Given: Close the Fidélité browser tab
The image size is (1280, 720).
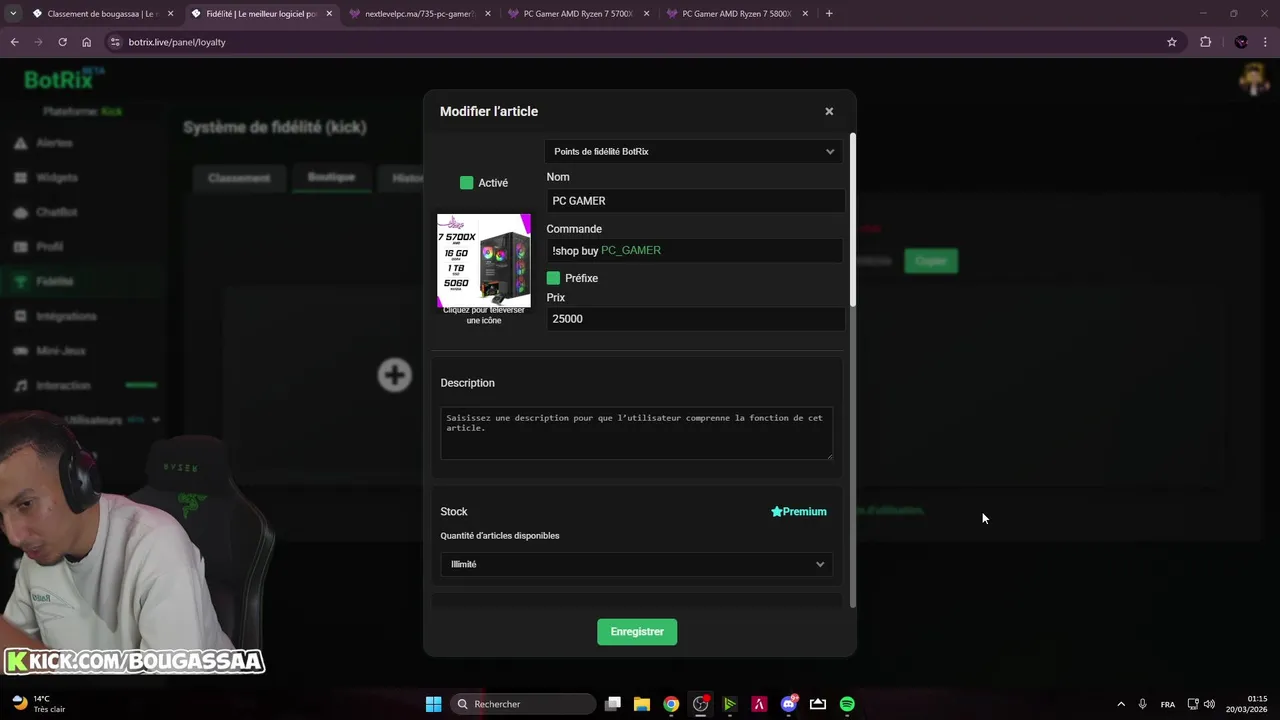Looking at the screenshot, I should coord(329,14).
